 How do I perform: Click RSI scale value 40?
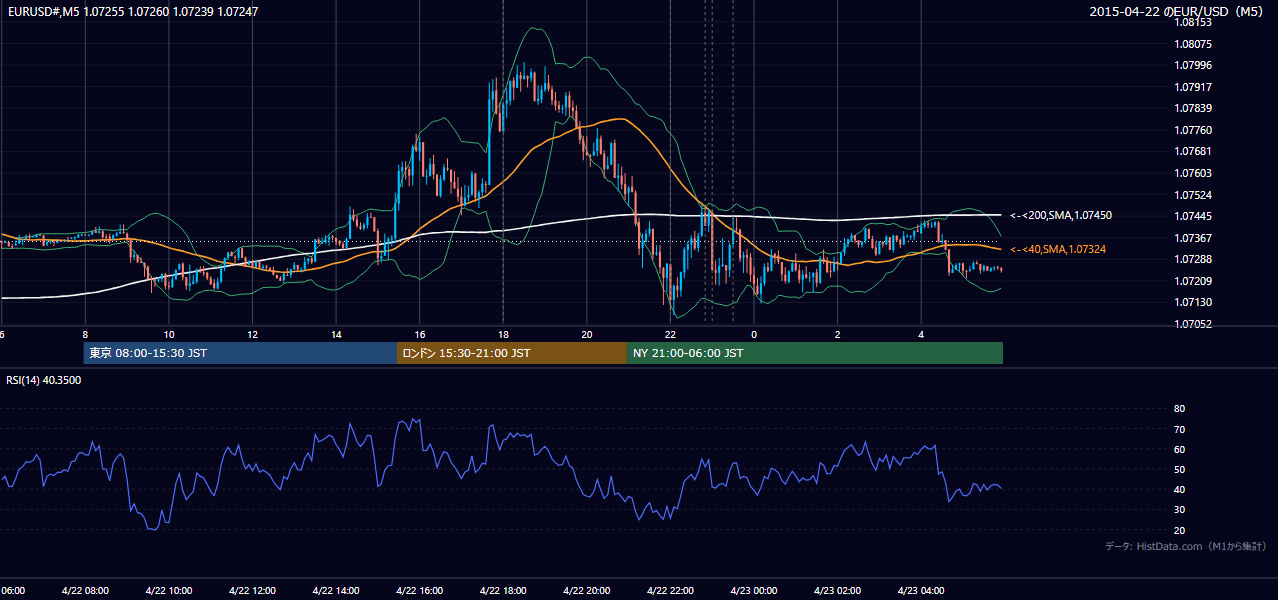(x=1179, y=490)
